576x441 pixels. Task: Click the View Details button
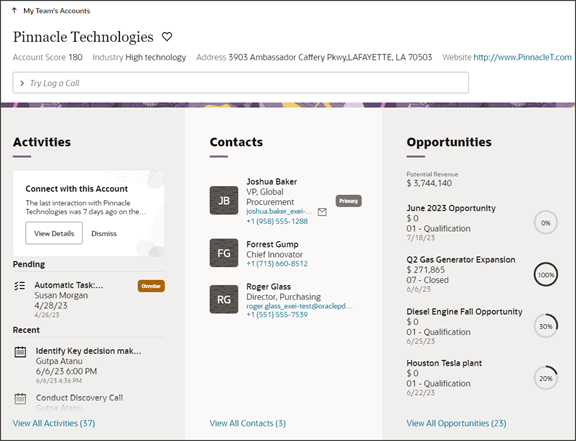(54, 233)
